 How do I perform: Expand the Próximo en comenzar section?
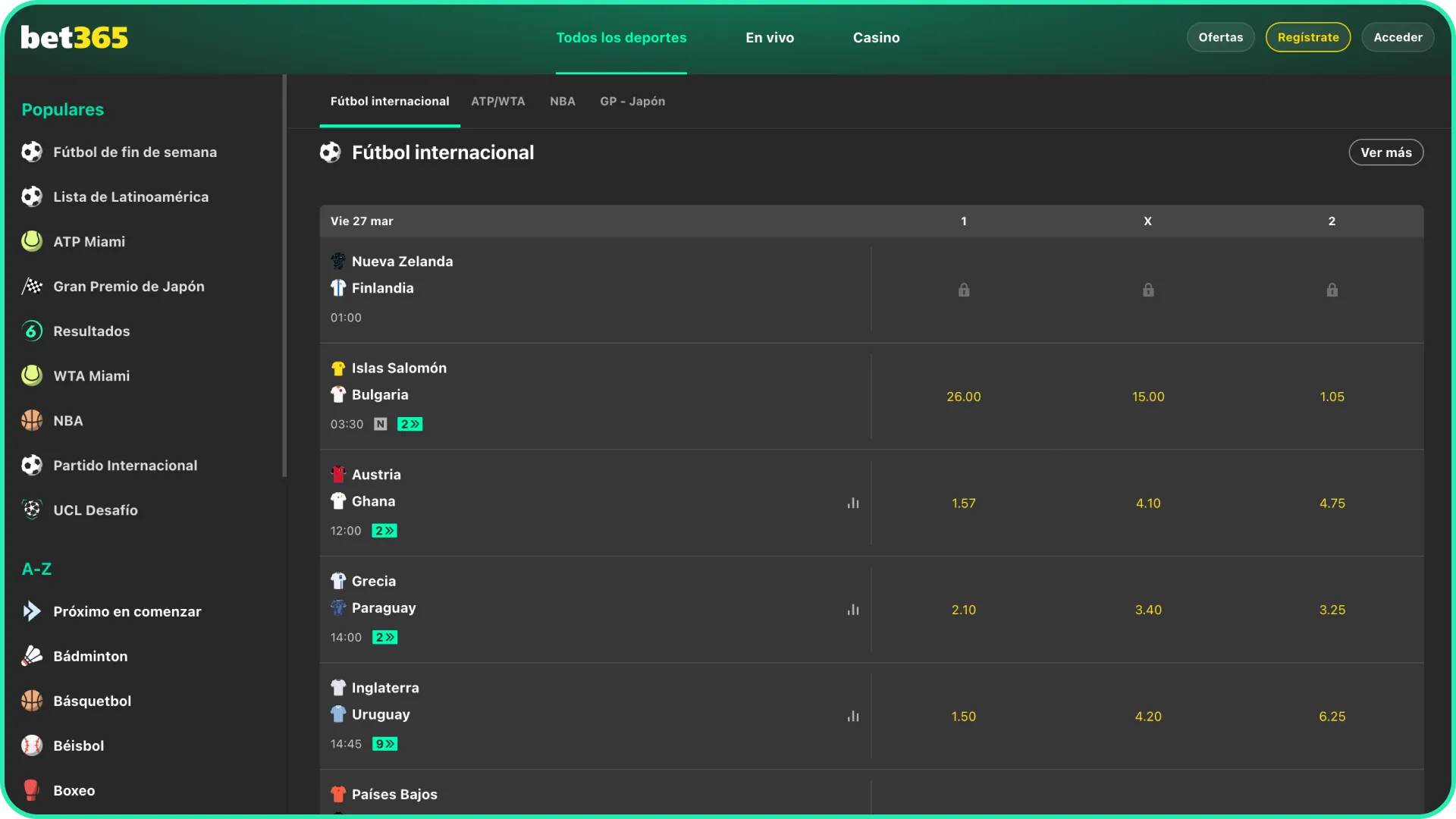point(33,610)
